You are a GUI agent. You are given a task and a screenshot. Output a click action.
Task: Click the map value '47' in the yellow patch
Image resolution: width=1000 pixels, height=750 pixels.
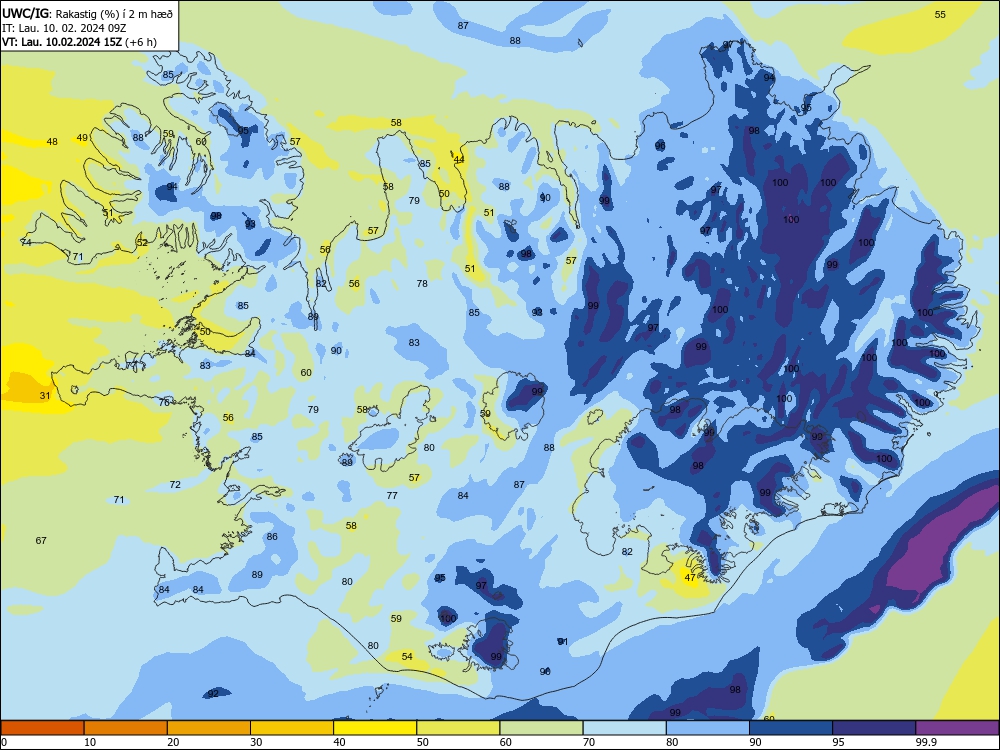coord(690,577)
